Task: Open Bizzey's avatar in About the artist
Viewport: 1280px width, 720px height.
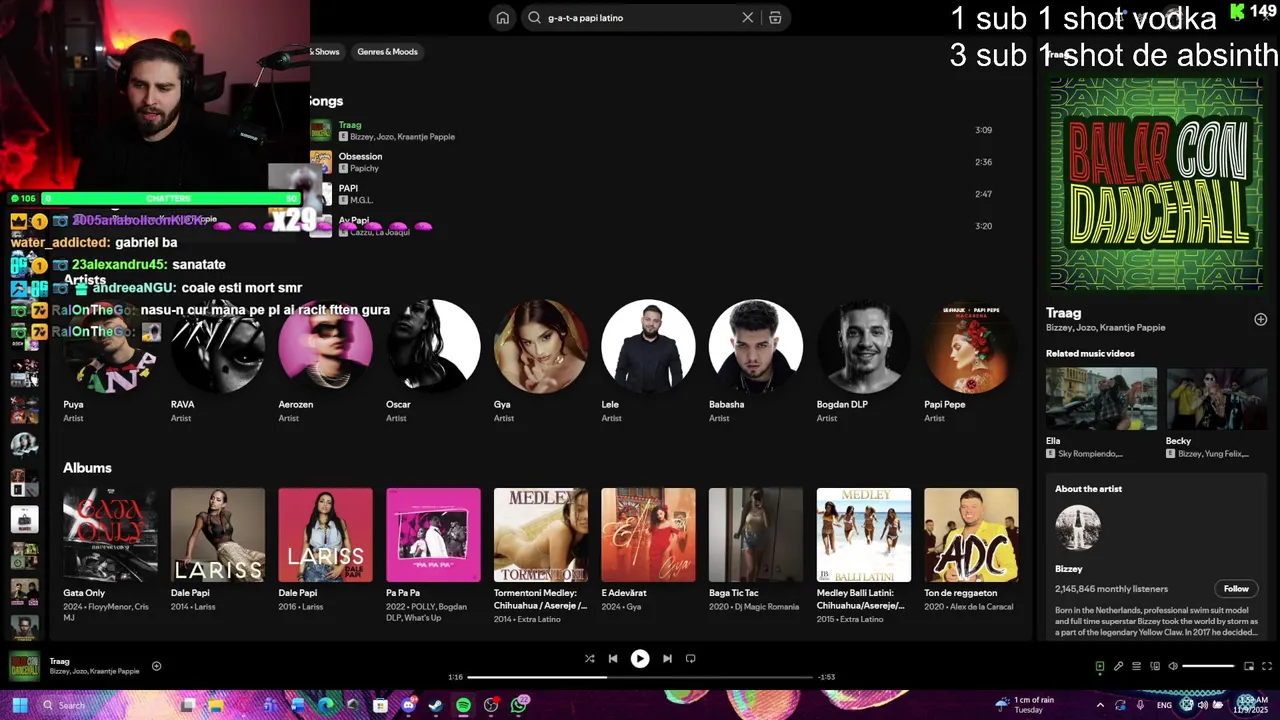Action: click(x=1078, y=528)
